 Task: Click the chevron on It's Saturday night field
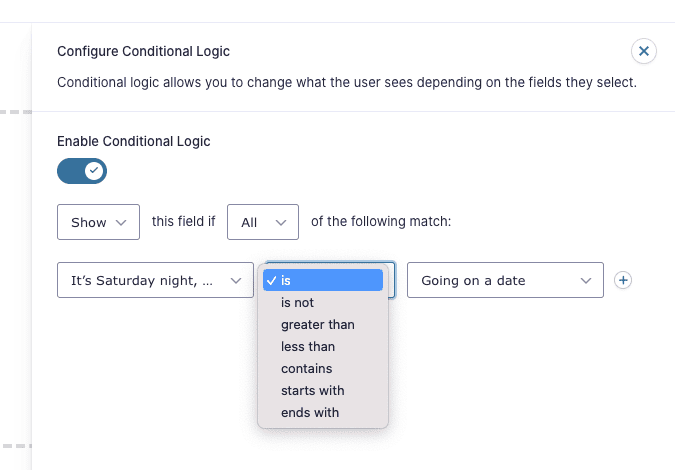235,281
